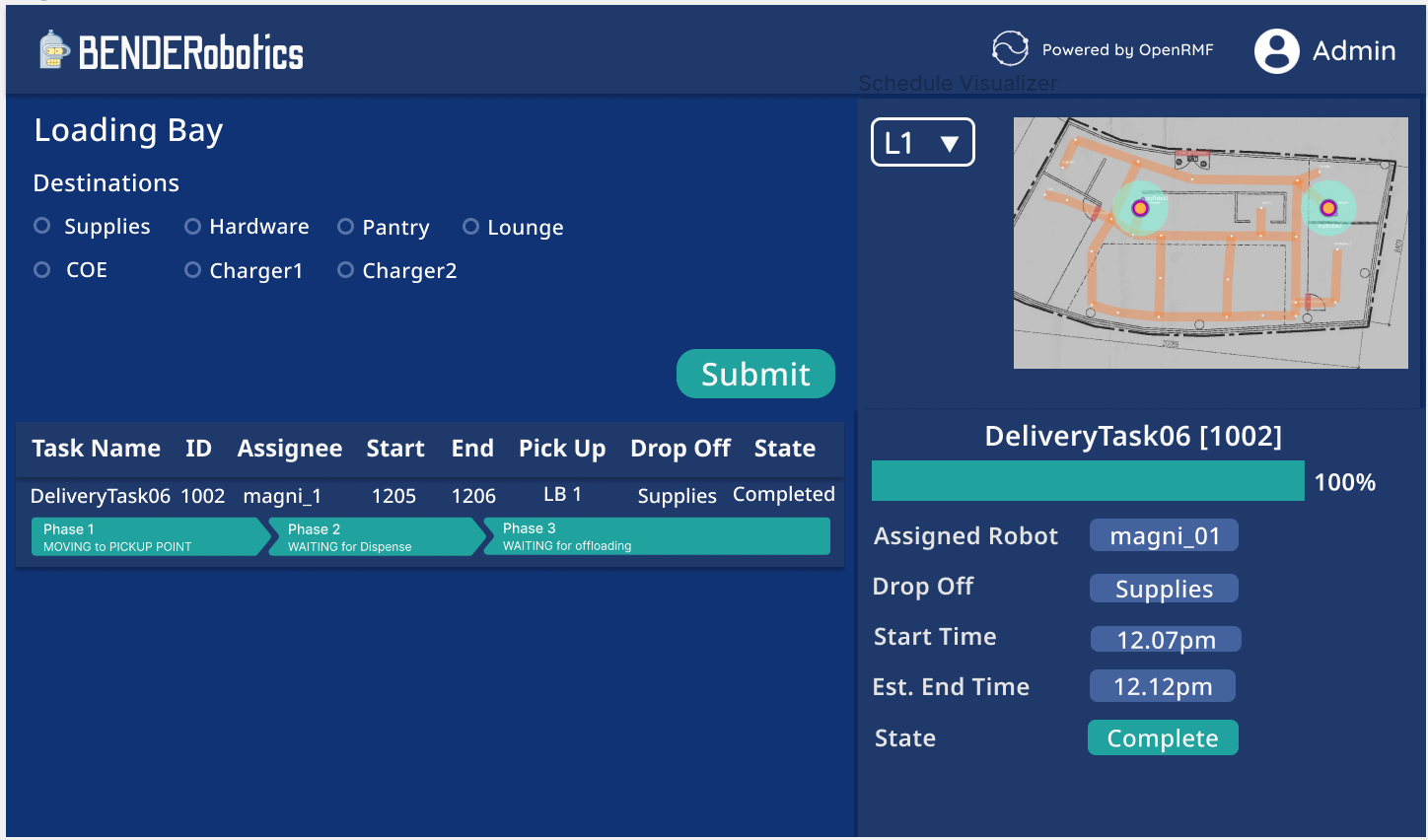Click the Schedule Visualizer heading
1428x840 pixels.
959,83
